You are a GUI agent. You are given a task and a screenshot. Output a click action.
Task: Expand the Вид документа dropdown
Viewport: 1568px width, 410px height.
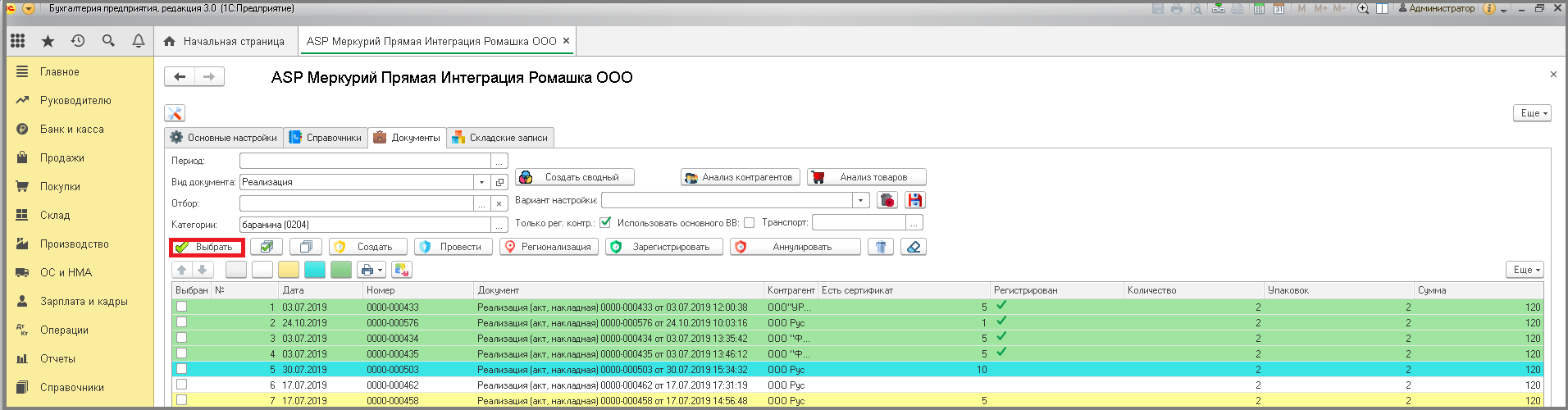(481, 182)
